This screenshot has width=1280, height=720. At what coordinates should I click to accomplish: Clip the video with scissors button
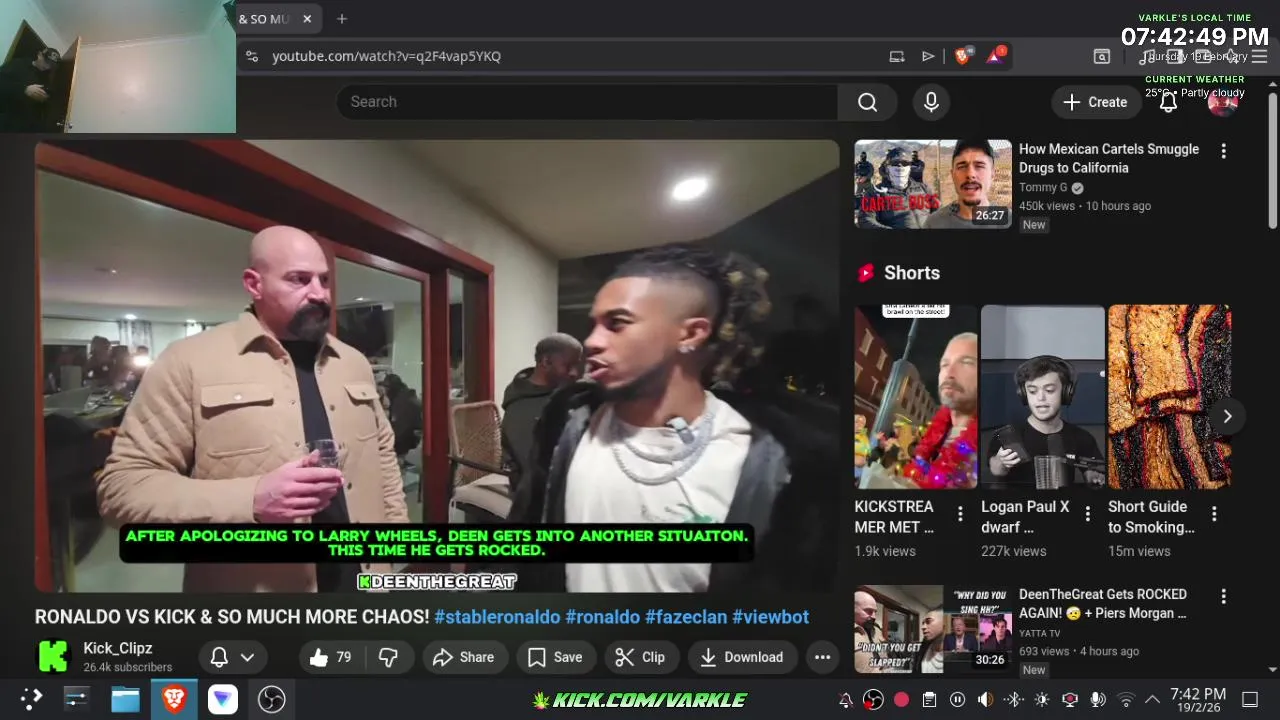(x=640, y=657)
